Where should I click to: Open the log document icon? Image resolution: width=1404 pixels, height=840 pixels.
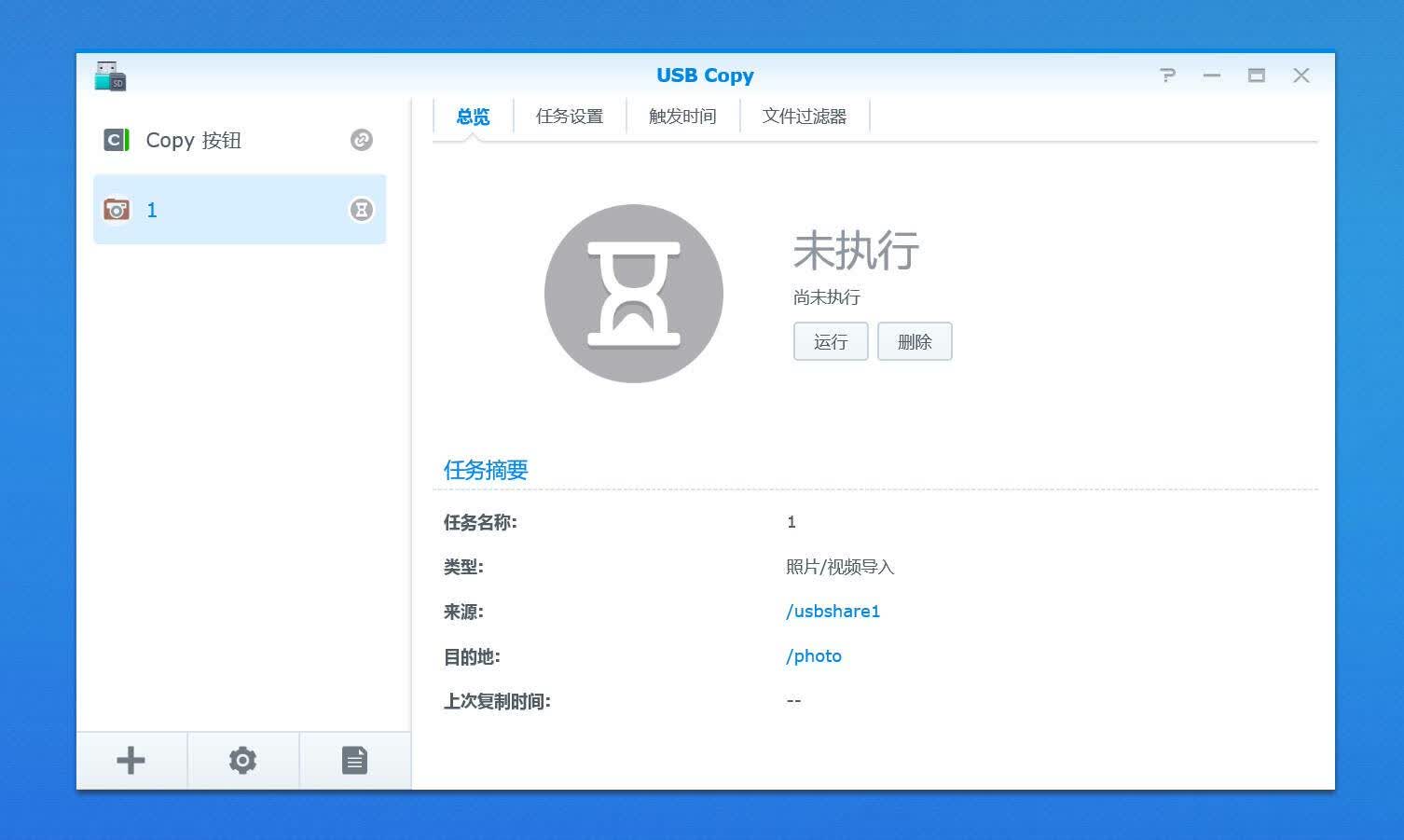[x=354, y=761]
